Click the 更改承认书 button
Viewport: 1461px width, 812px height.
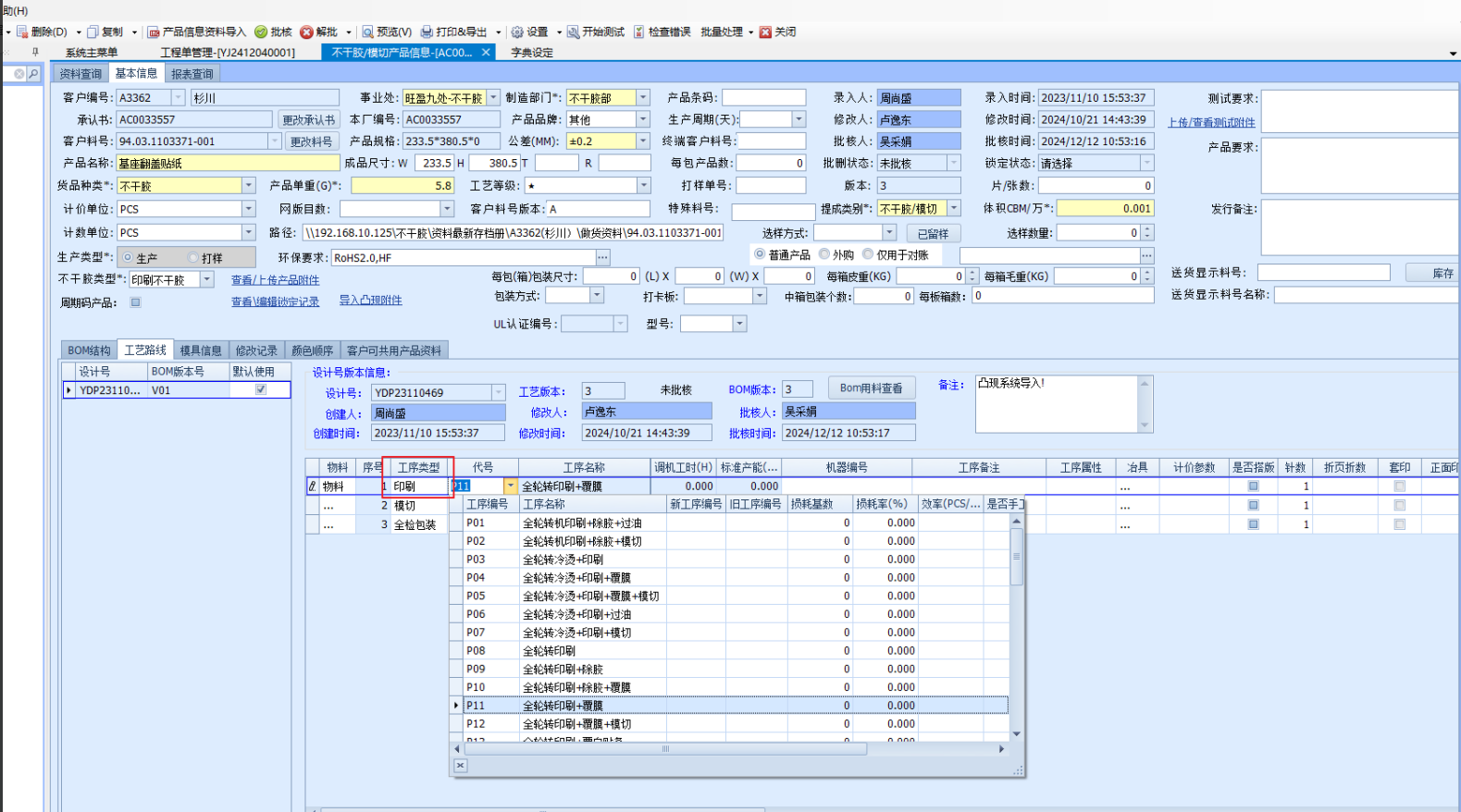pos(309,119)
